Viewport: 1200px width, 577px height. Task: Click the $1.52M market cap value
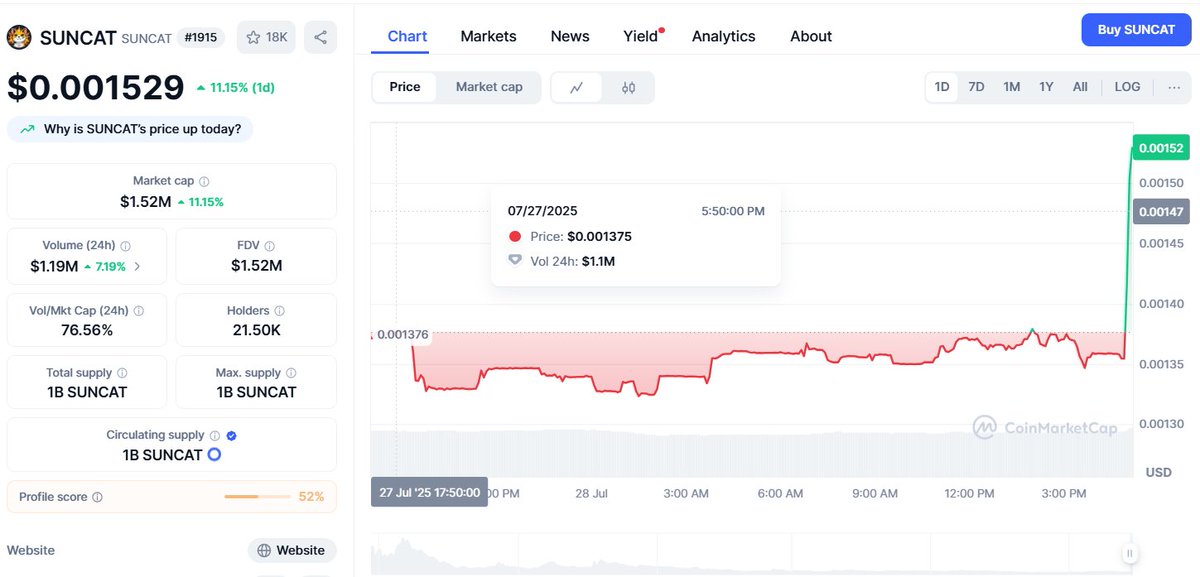146,202
